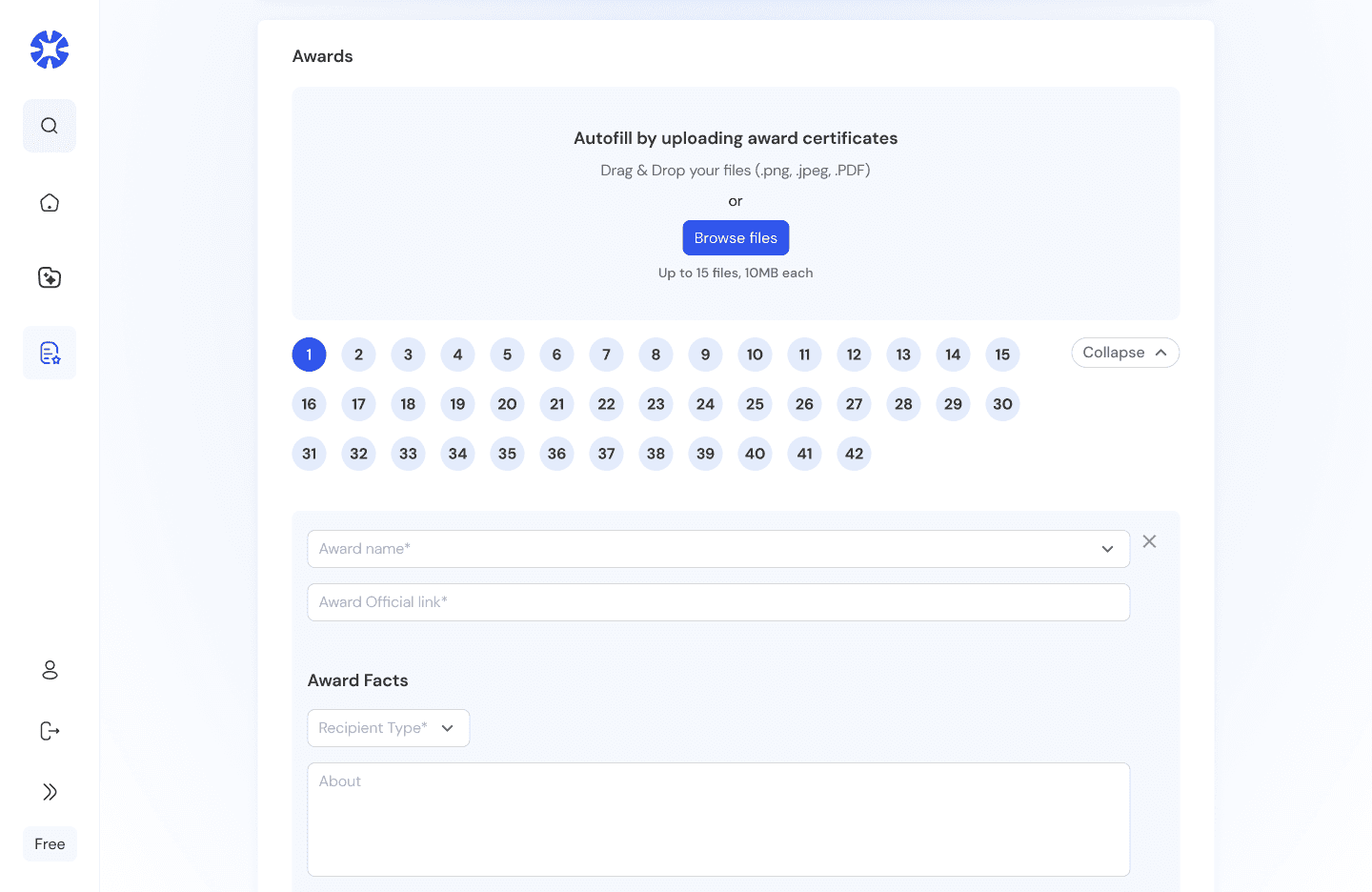
Task: Click award number 42
Action: 854,454
